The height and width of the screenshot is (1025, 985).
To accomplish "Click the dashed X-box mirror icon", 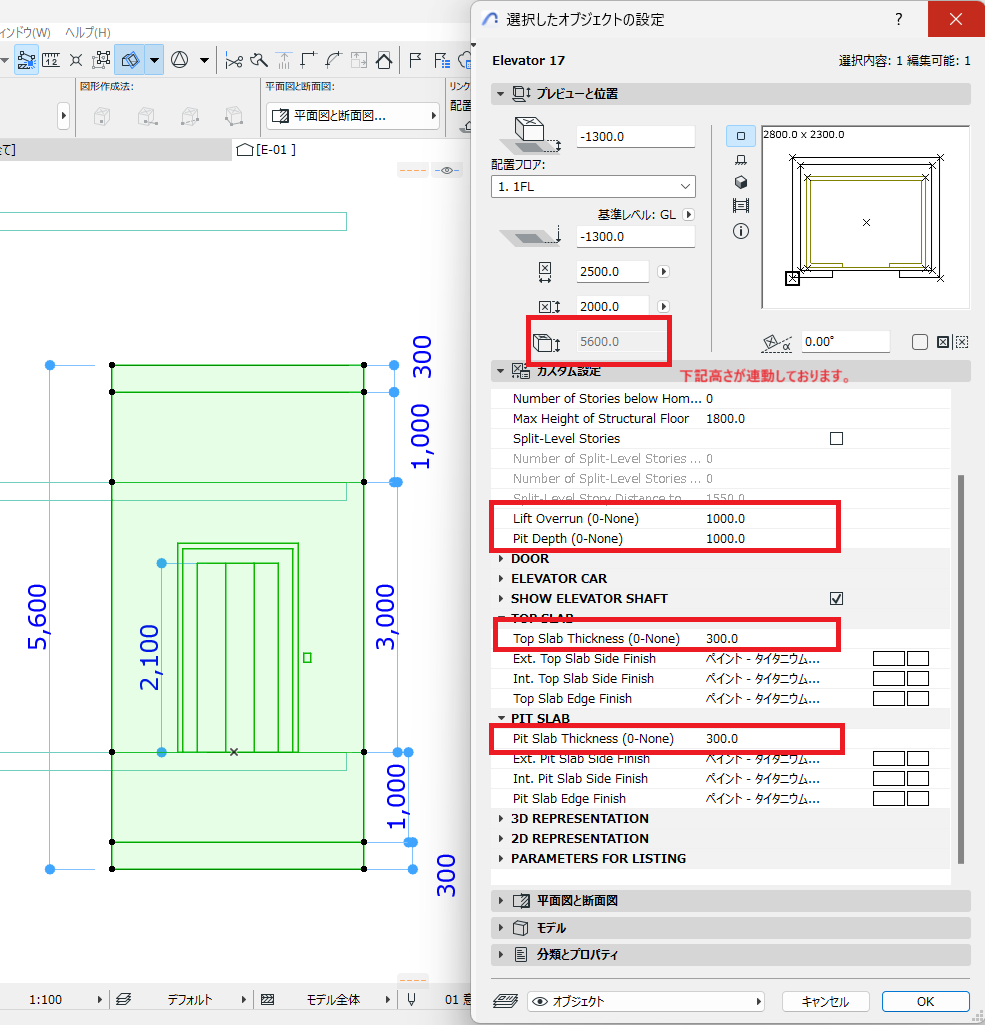I will coord(961,342).
